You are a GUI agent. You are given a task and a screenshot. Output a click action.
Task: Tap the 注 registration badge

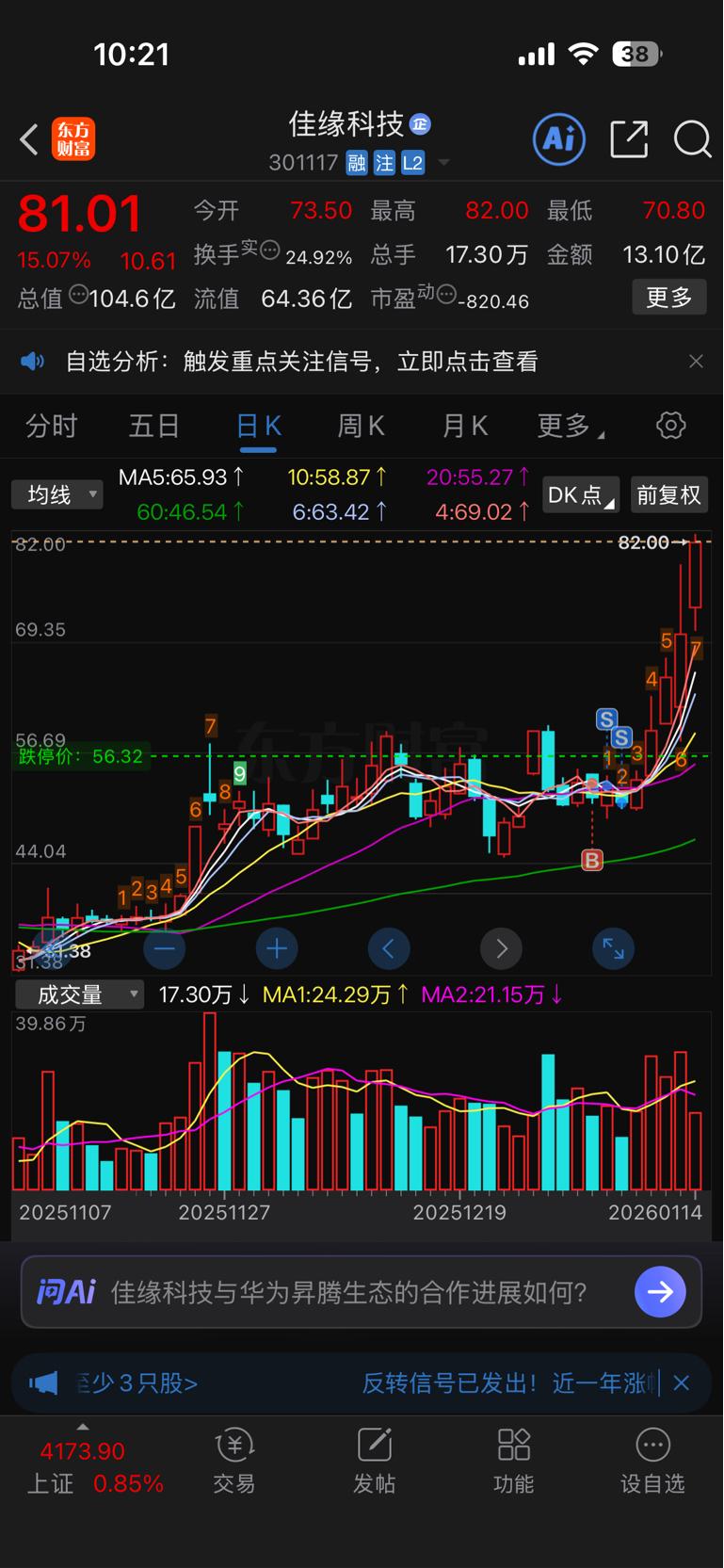384,163
